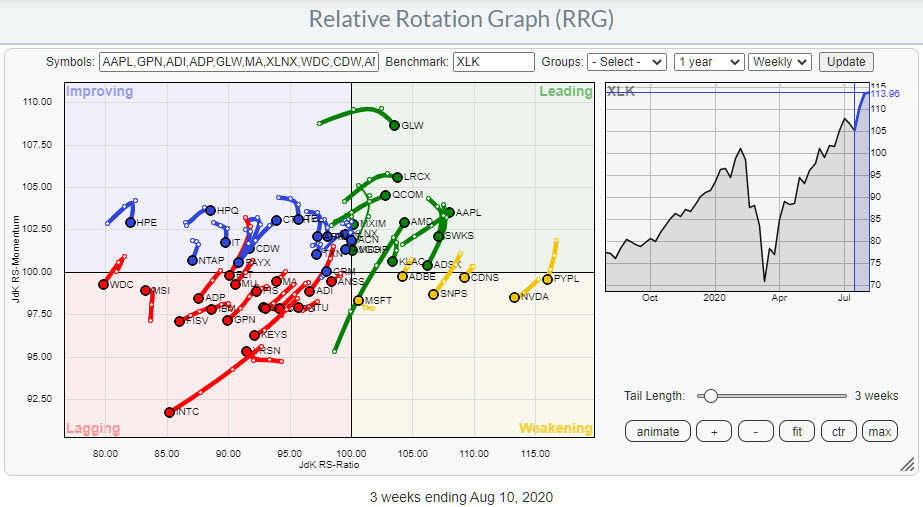Click the Symbols input field
923x507 pixels.
coord(239,62)
